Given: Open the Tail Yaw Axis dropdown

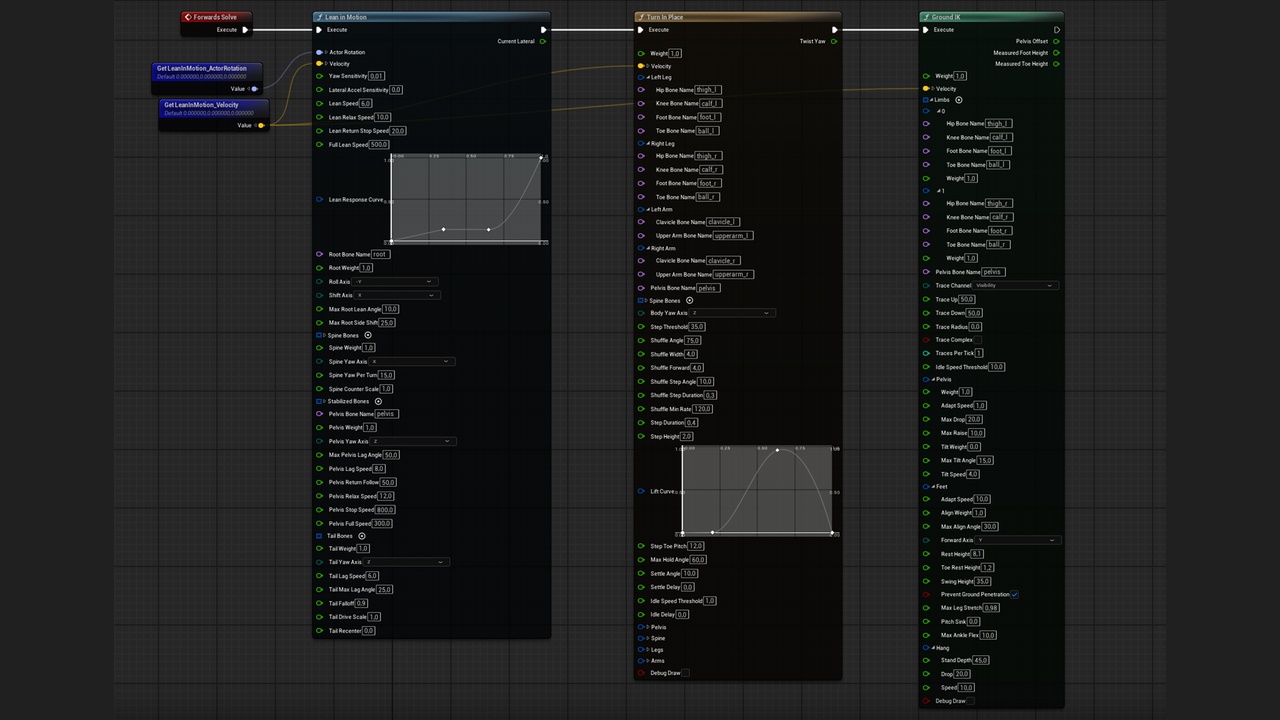Looking at the screenshot, I should tap(405, 562).
